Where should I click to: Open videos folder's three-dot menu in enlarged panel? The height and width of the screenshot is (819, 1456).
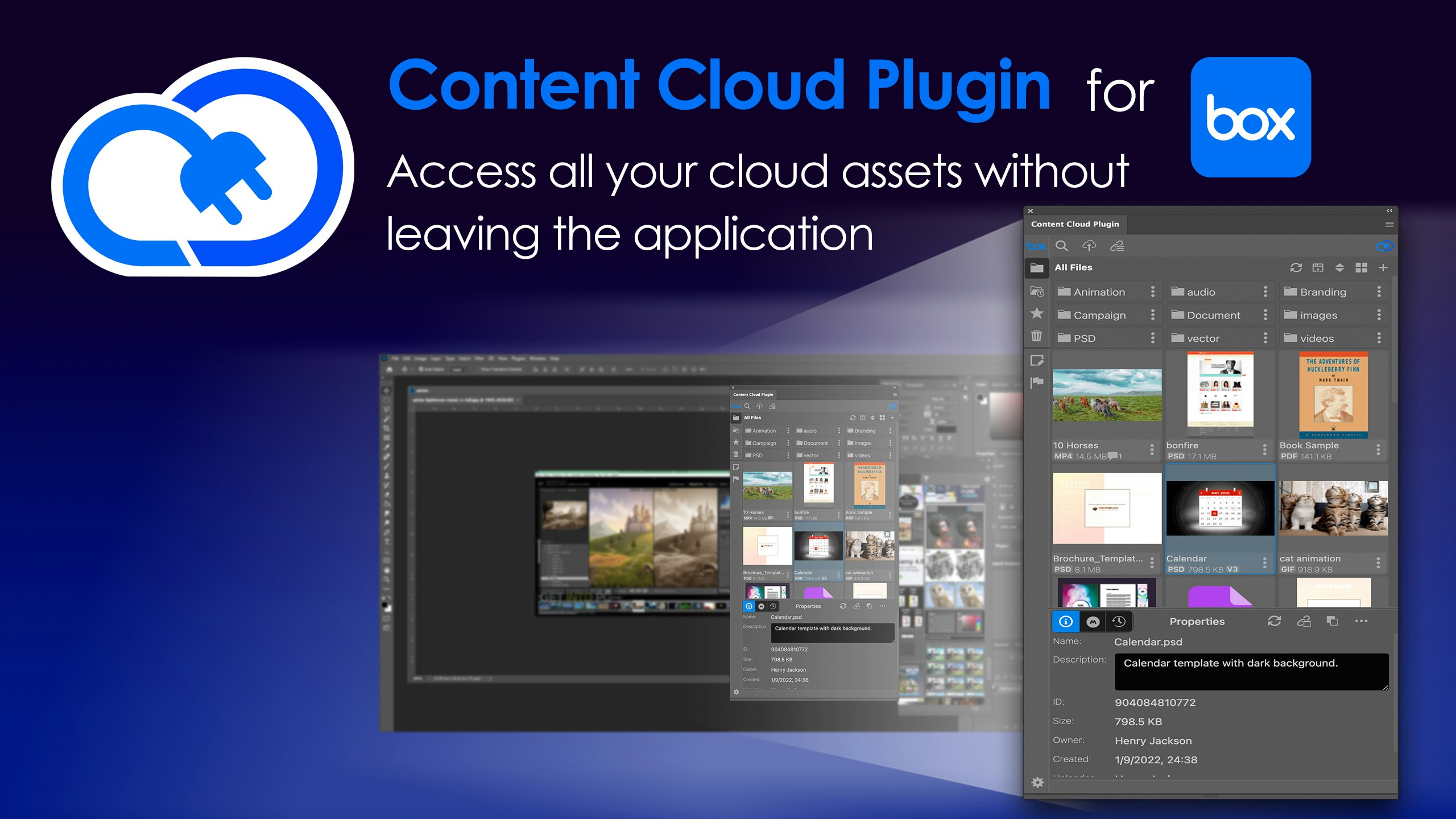(1379, 338)
